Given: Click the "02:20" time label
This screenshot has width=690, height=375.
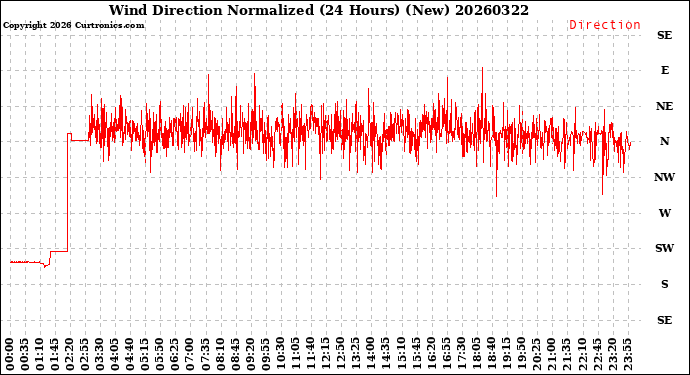Looking at the screenshot, I should pos(70,354).
